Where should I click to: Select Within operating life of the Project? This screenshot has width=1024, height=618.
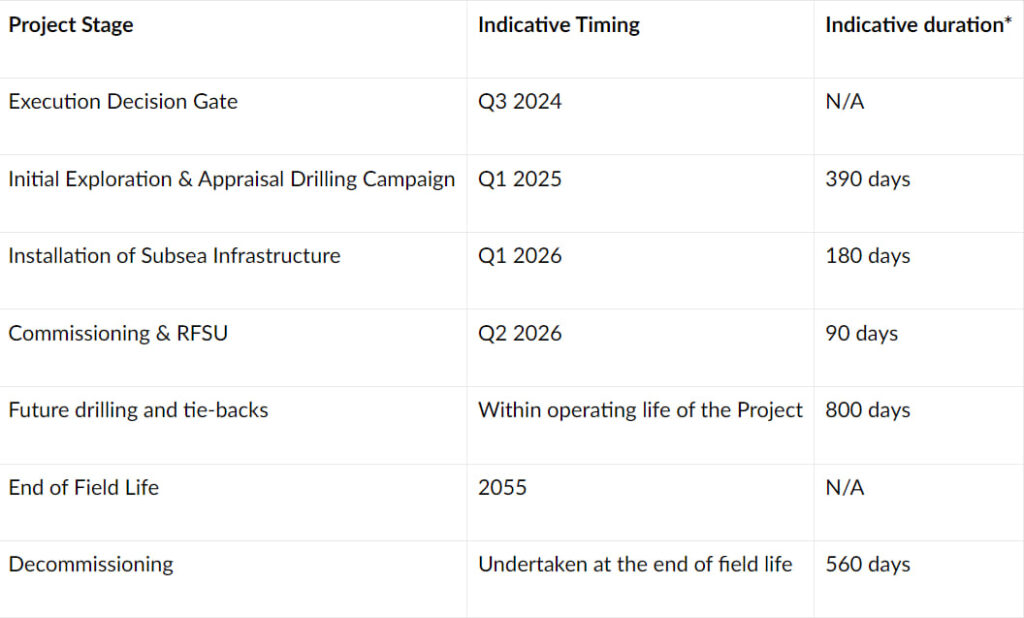[x=640, y=410]
